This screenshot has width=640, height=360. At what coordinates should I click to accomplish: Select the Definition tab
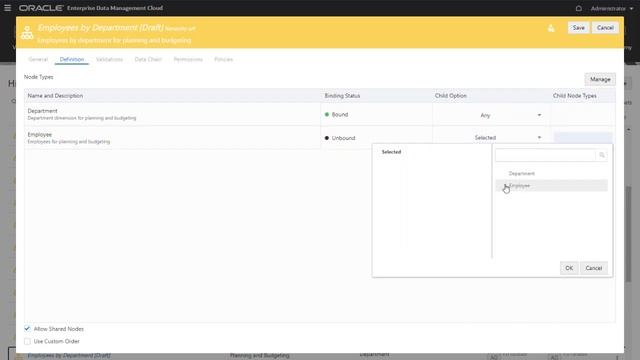pos(72,59)
